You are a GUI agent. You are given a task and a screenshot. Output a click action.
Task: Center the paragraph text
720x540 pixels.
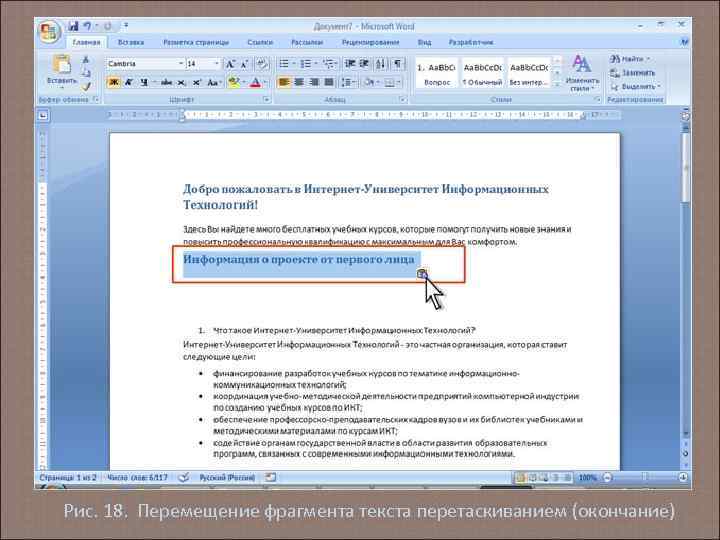(299, 83)
